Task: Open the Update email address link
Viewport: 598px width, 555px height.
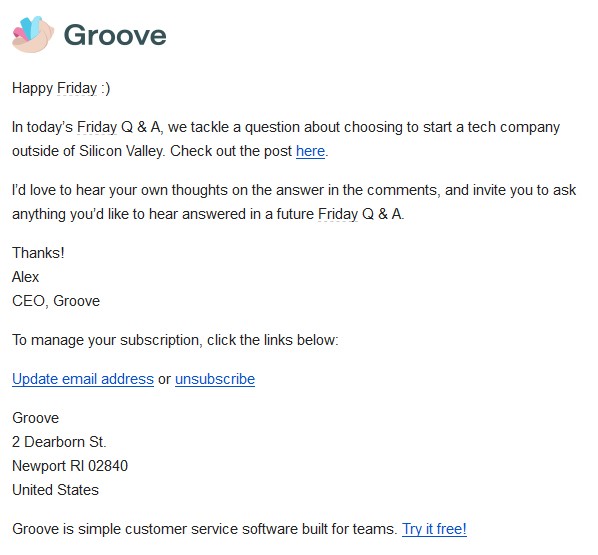Action: pyautogui.click(x=83, y=379)
